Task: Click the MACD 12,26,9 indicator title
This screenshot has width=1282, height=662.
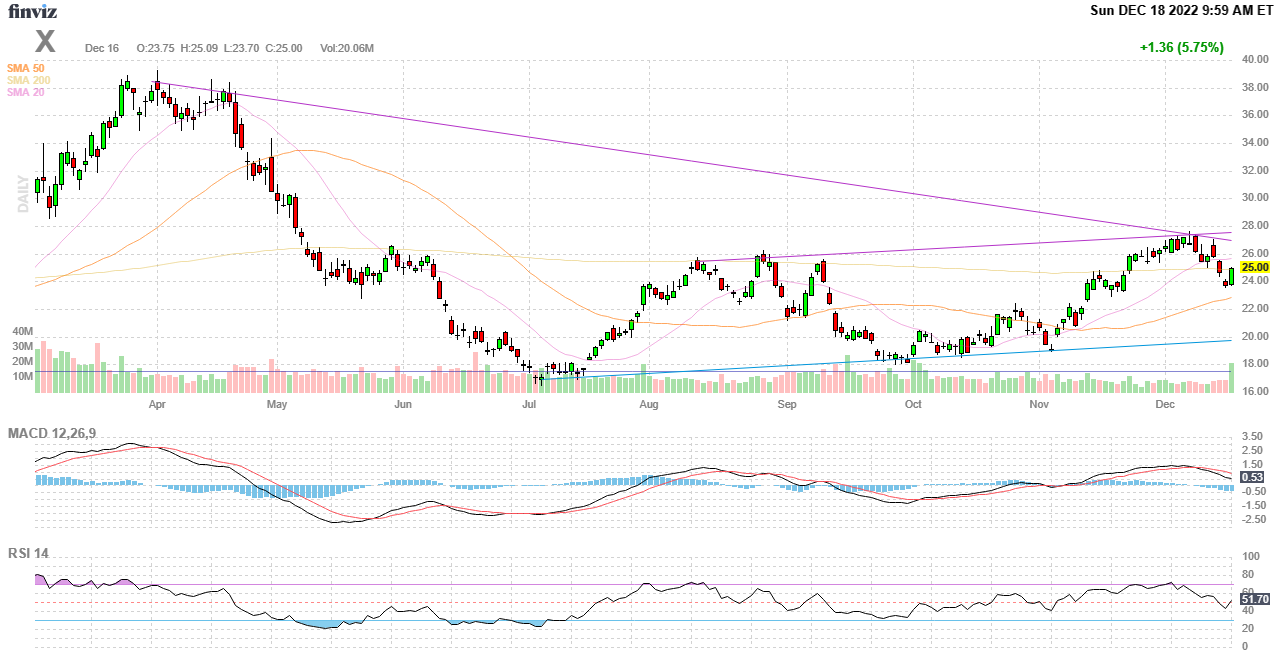Action: (x=51, y=434)
